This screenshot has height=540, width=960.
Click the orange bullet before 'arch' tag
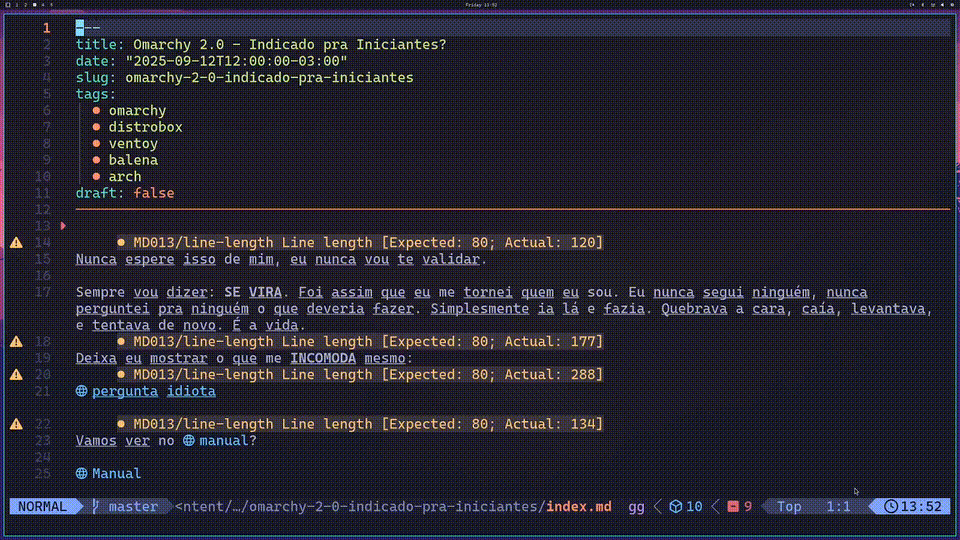(96, 177)
